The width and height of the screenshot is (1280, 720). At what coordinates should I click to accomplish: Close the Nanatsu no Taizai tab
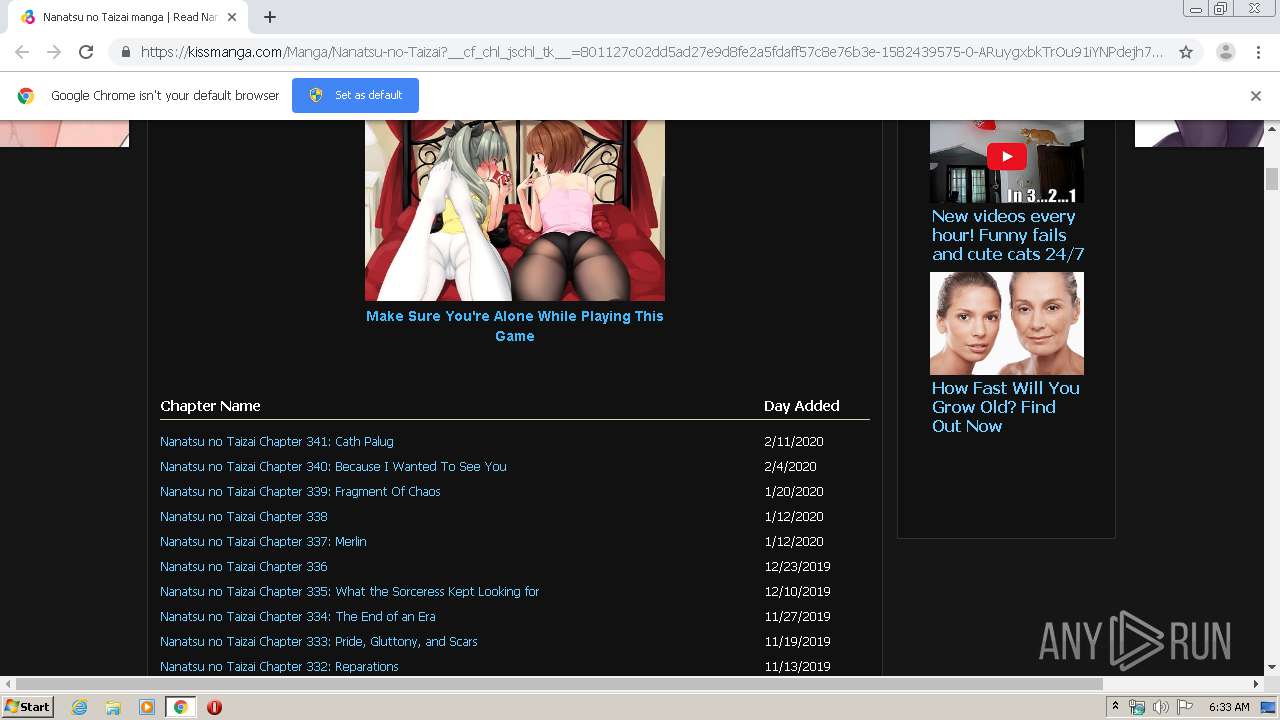[x=232, y=17]
